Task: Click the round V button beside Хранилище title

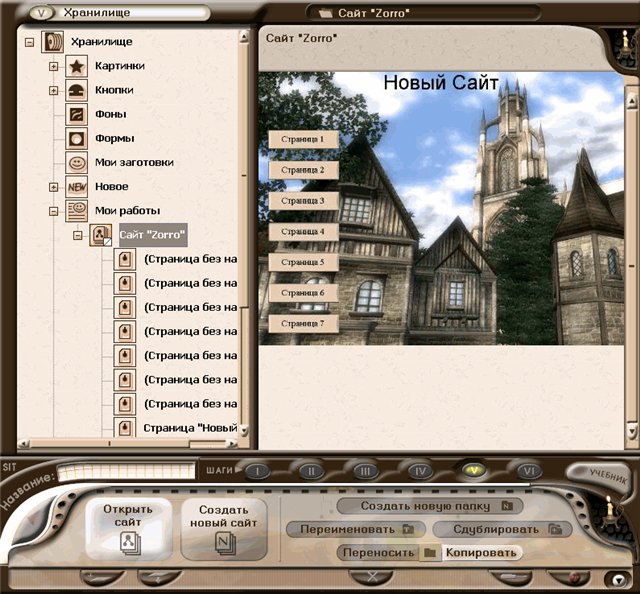Action: pos(42,13)
